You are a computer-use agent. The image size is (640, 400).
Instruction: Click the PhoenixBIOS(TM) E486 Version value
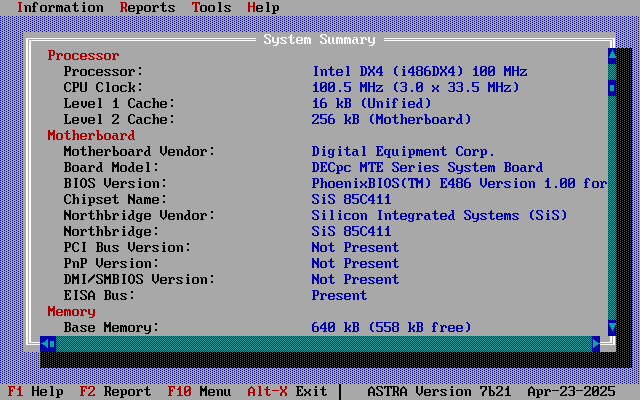pyautogui.click(x=459, y=183)
